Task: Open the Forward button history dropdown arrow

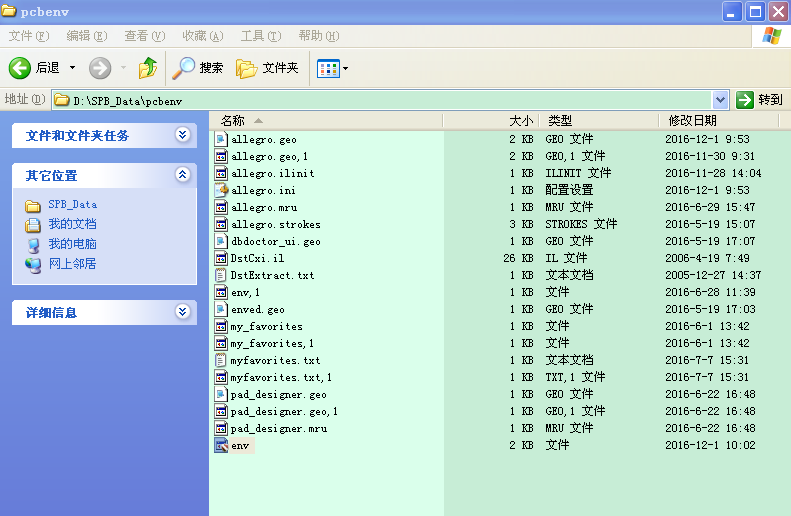Action: 124,68
